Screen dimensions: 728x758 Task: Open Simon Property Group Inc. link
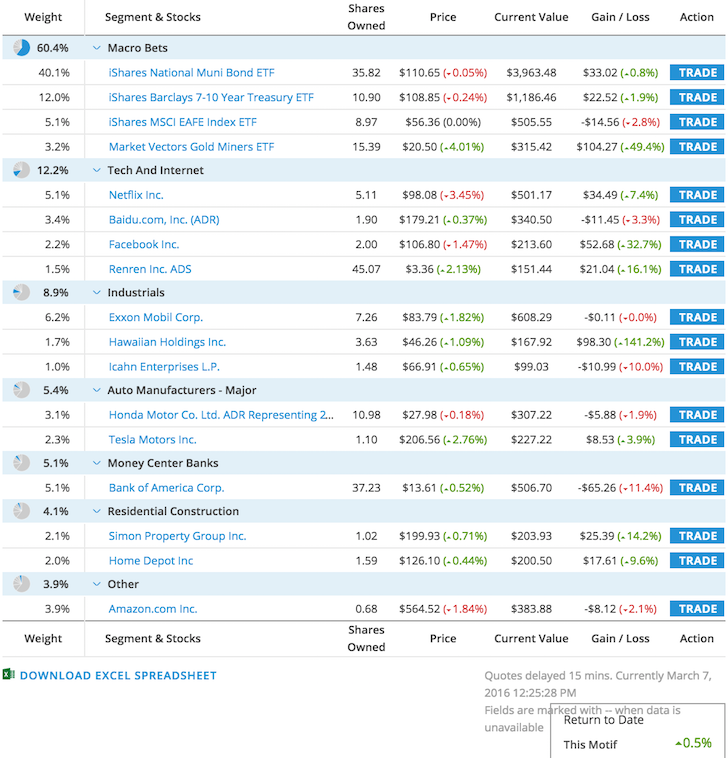tap(177, 536)
